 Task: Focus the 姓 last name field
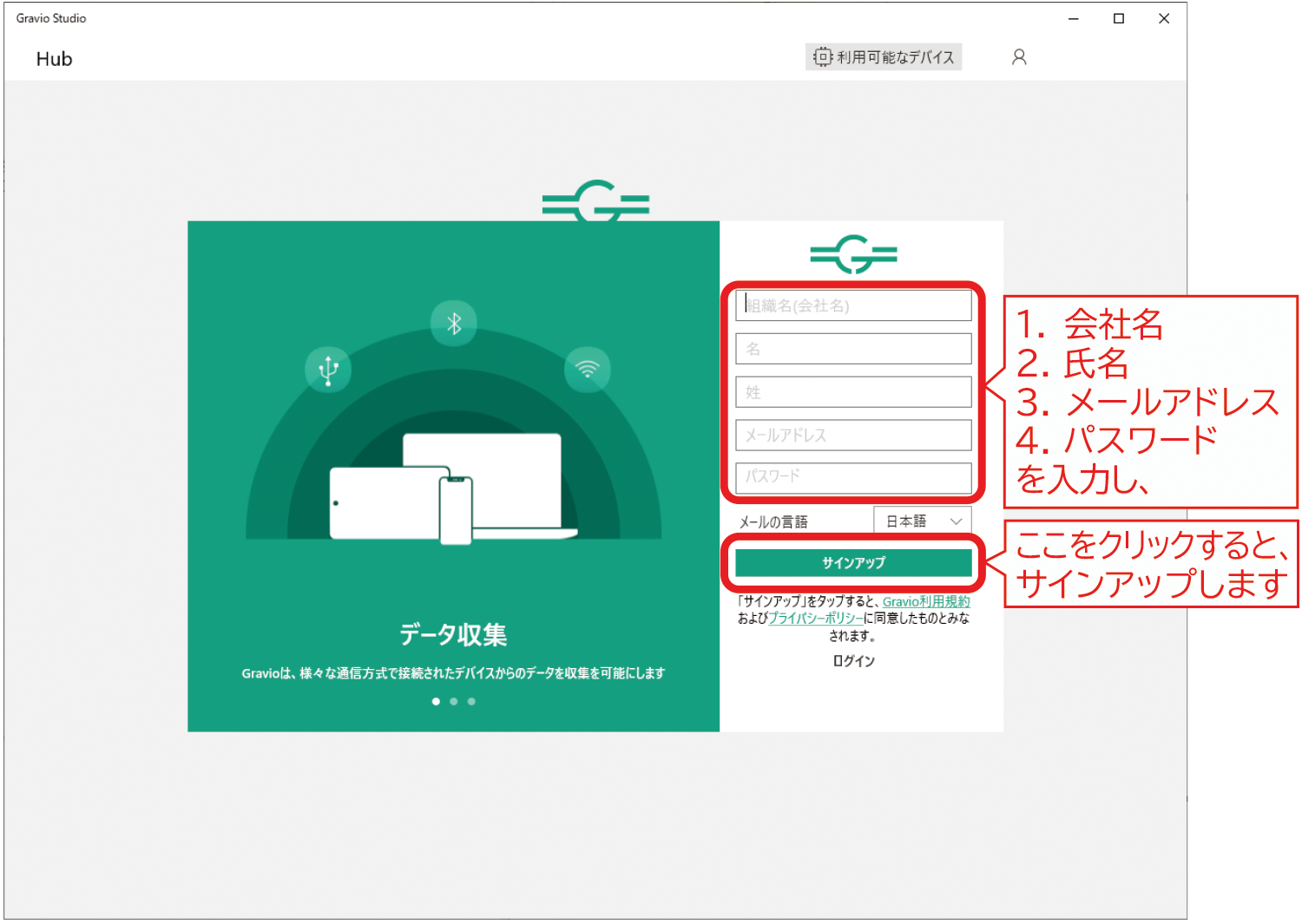point(853,392)
